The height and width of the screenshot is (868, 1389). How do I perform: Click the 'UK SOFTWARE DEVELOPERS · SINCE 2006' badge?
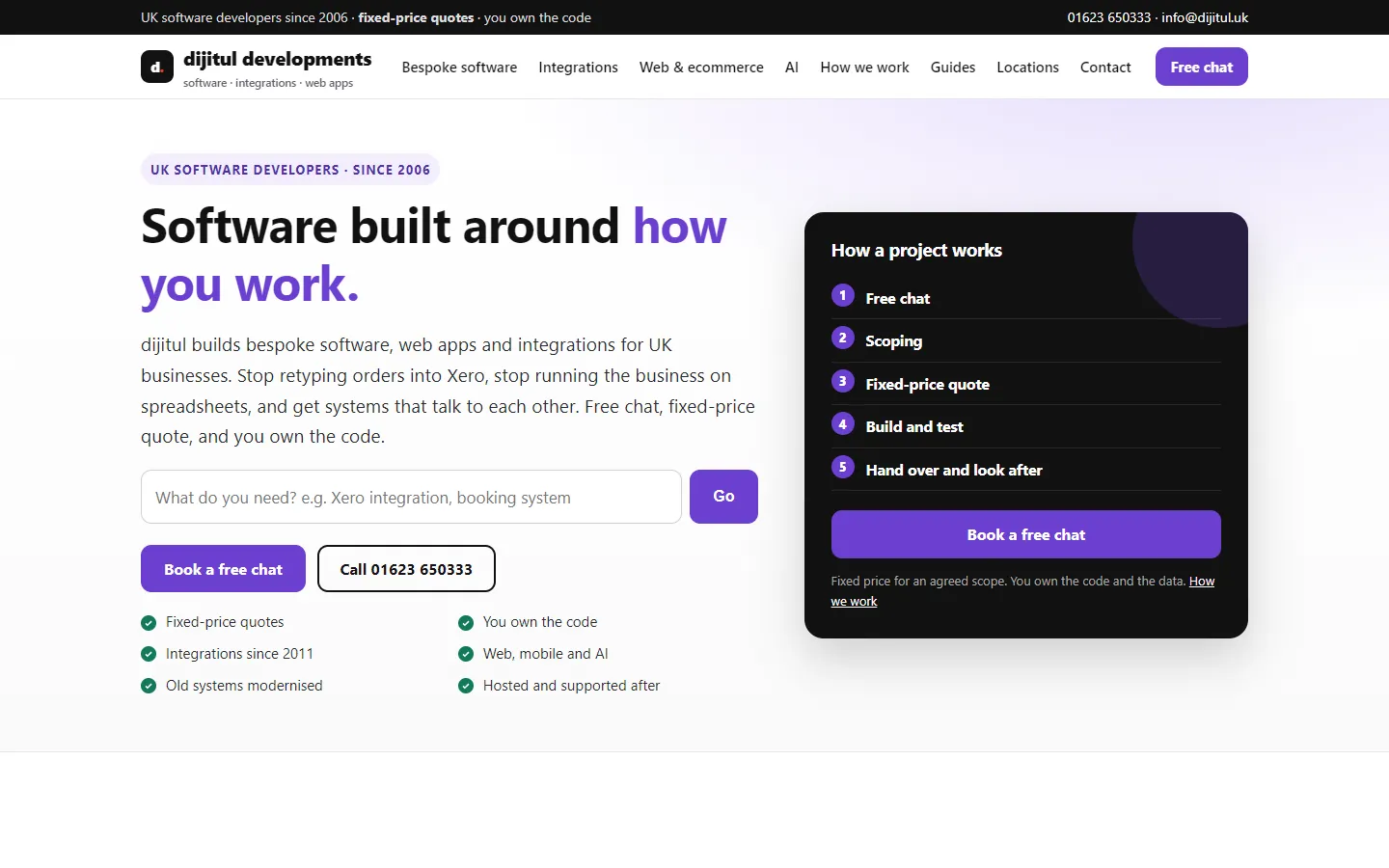click(290, 170)
